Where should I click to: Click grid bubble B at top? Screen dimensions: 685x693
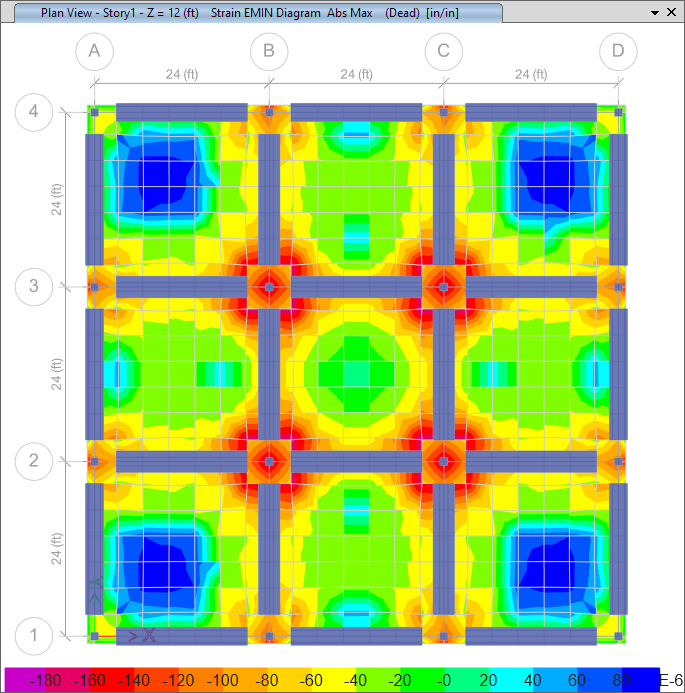click(x=268, y=51)
